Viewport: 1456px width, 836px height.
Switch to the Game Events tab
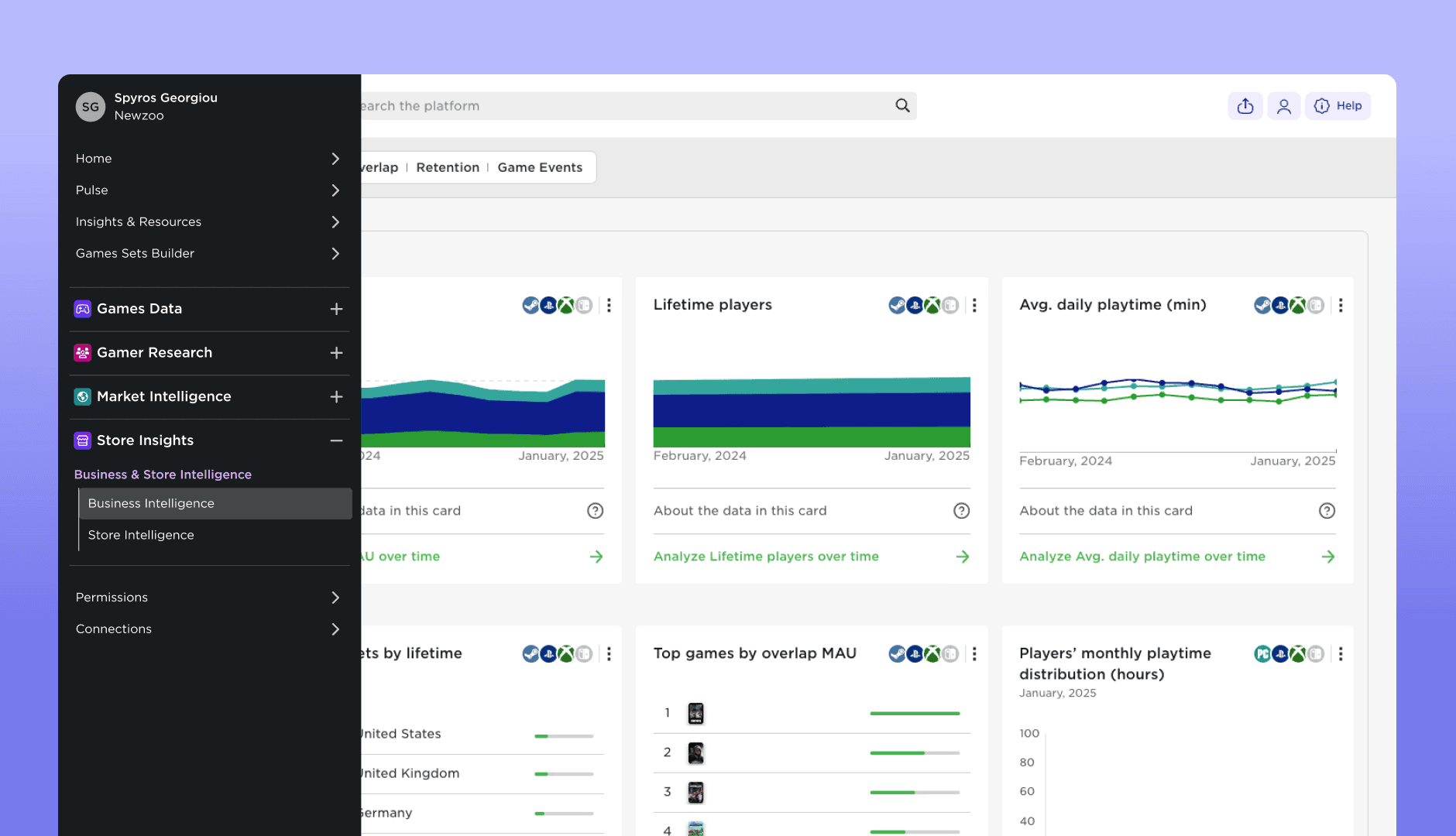click(x=540, y=167)
